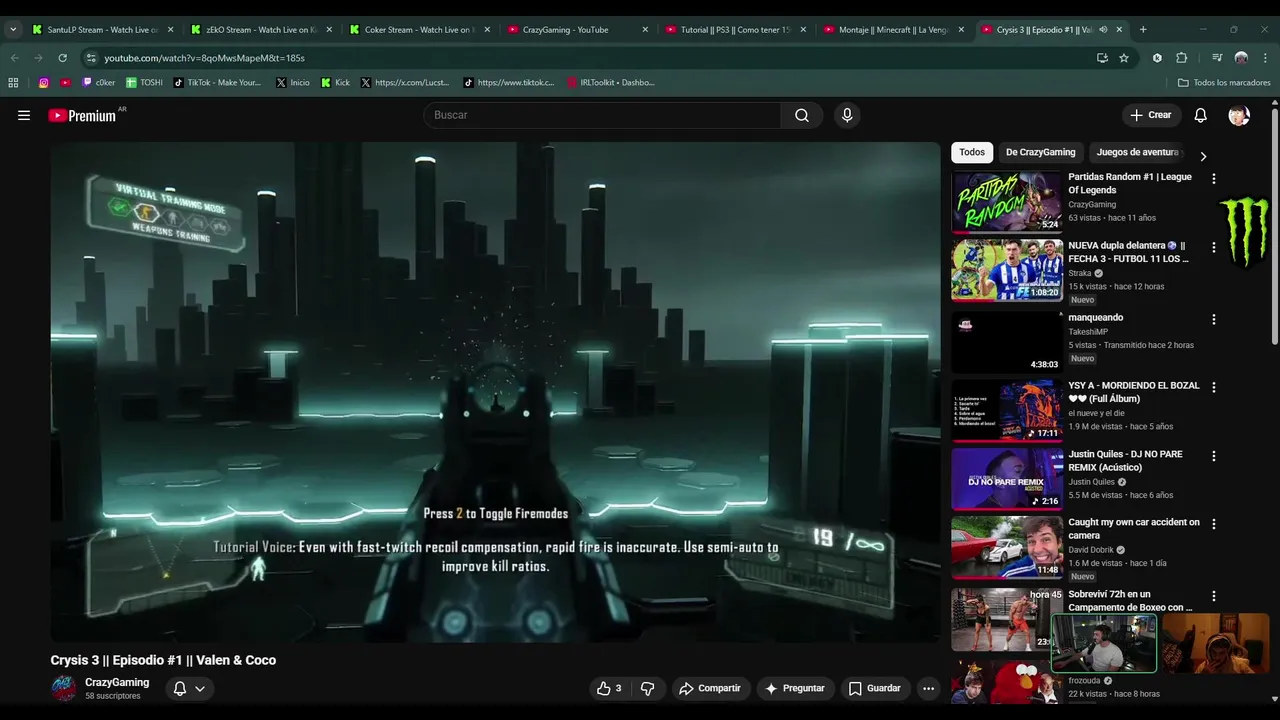Select the Juegos de aventura filter chip
1280x720 pixels.
click(x=1137, y=152)
